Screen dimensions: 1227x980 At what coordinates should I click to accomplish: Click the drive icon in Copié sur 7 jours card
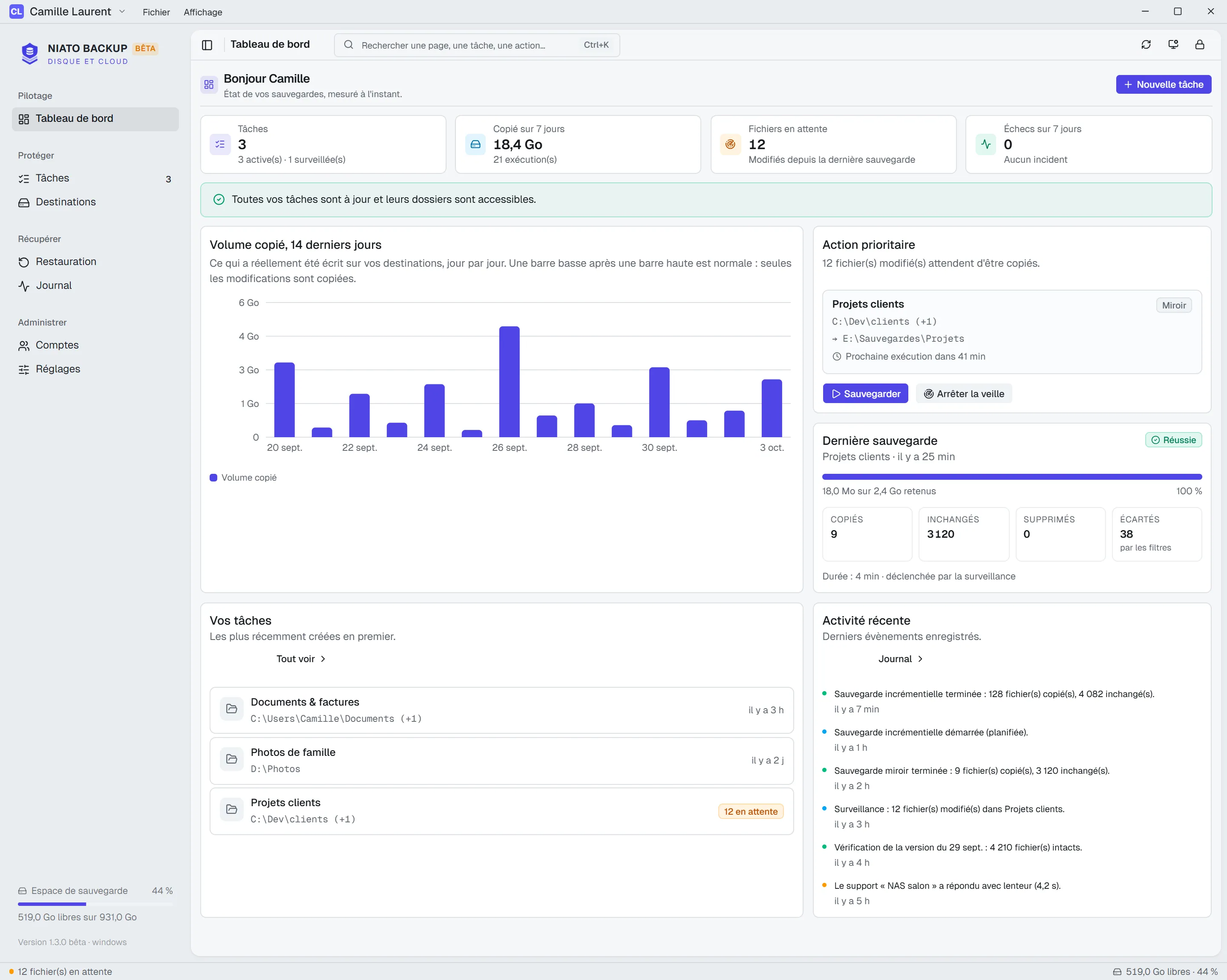pyautogui.click(x=475, y=144)
